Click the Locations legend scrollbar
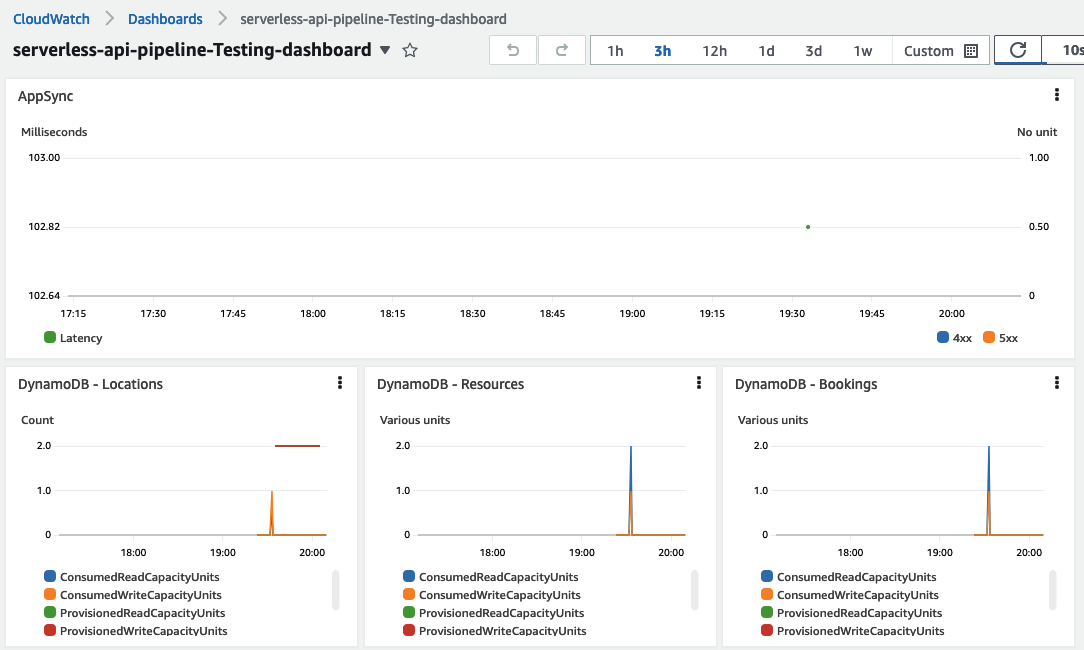The height and width of the screenshot is (650, 1084). coord(335,590)
